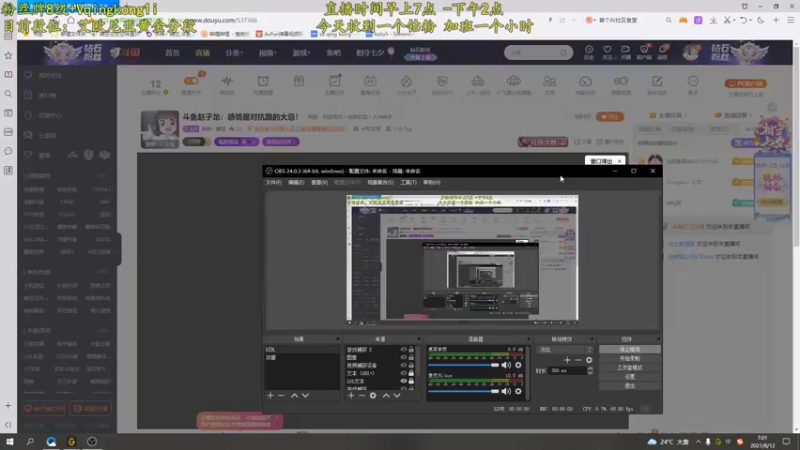800x450 pixels.
Task: Click the gift box icon in streamer toolbar
Action: pyautogui.click(x=298, y=81)
